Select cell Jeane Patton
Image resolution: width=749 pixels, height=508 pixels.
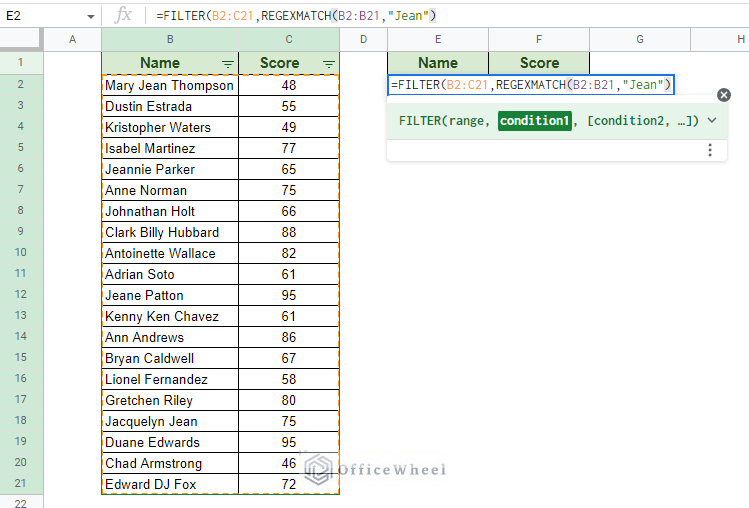pos(170,295)
